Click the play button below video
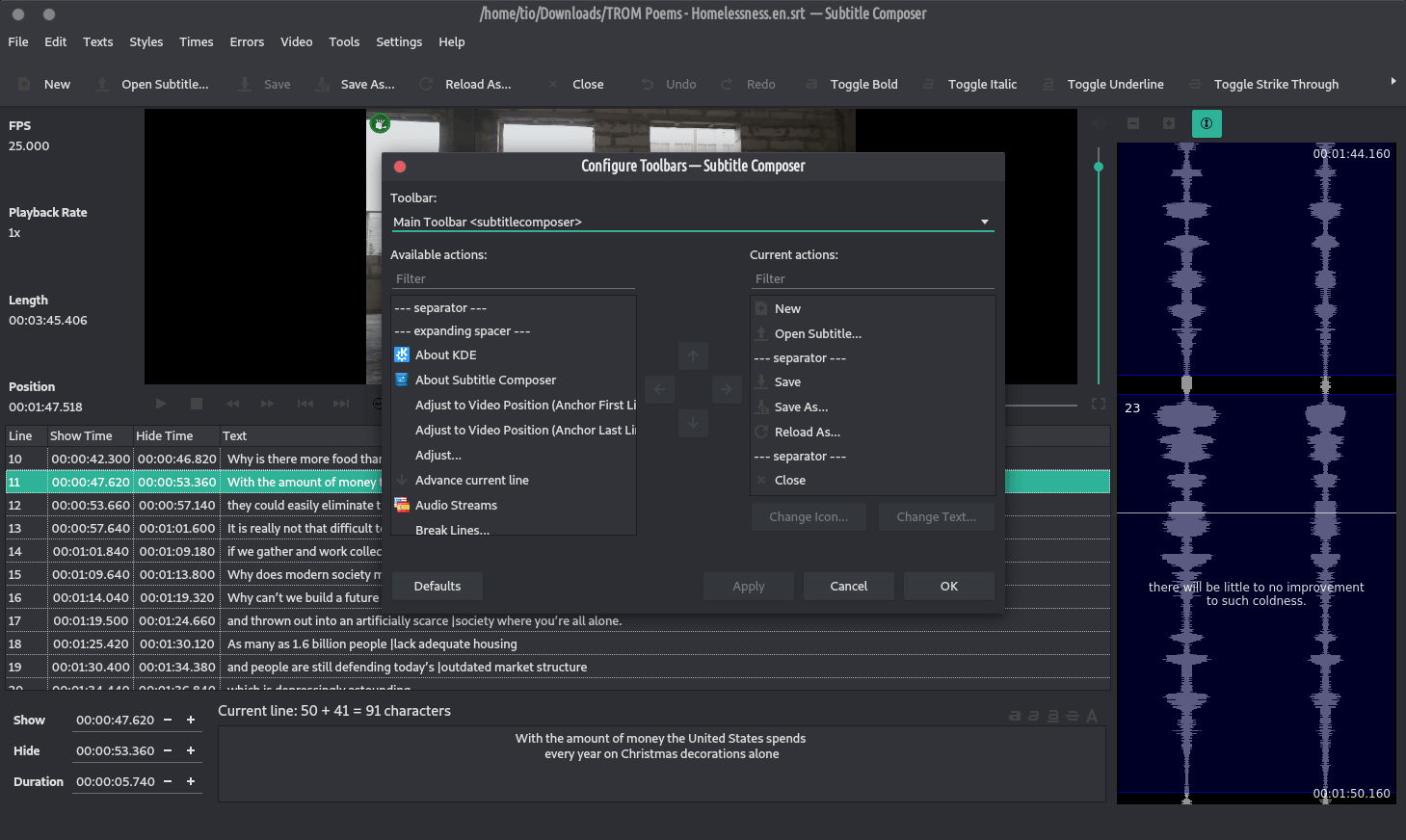 point(161,404)
